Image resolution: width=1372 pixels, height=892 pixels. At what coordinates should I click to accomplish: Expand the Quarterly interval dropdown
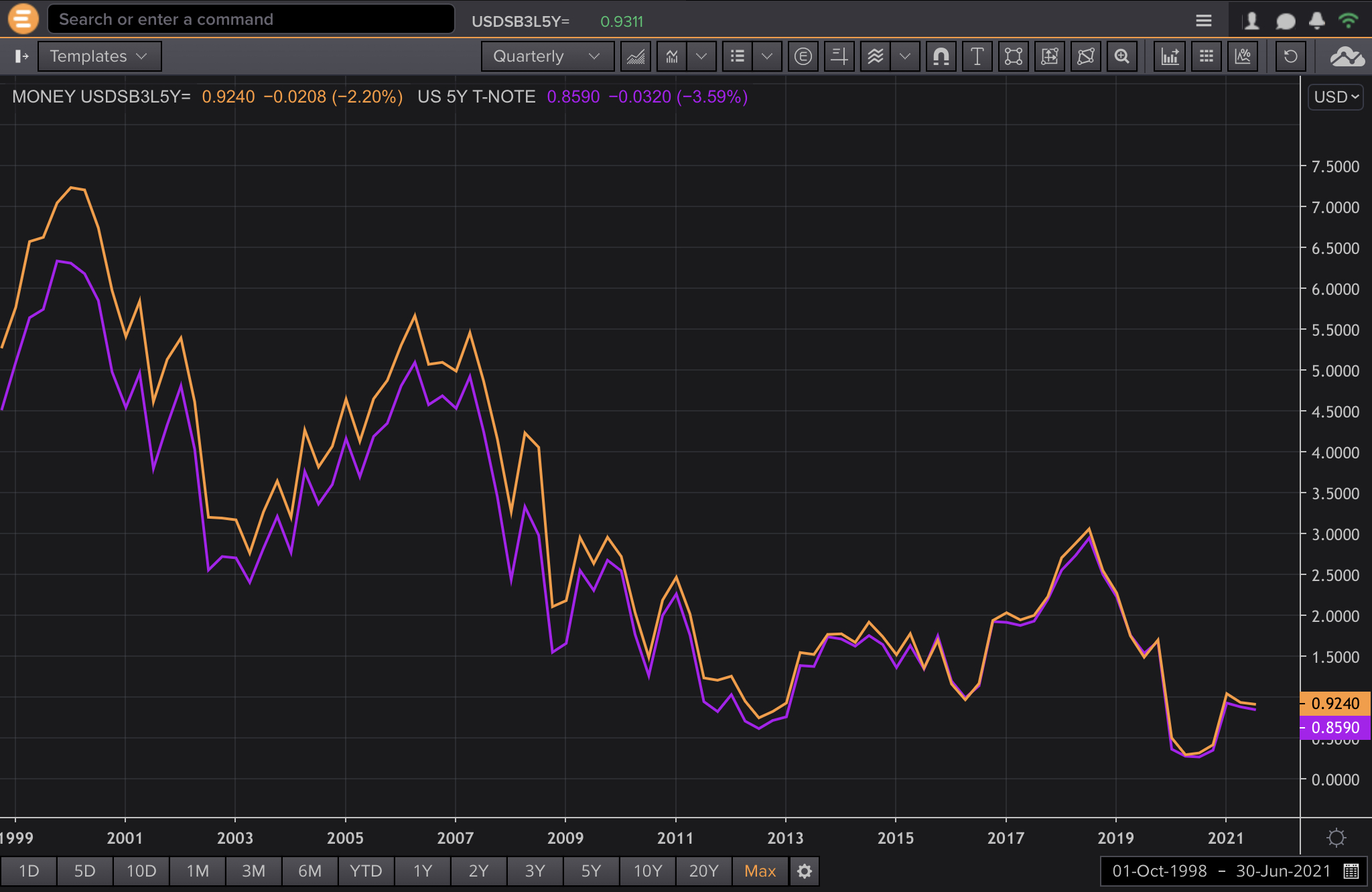point(547,56)
